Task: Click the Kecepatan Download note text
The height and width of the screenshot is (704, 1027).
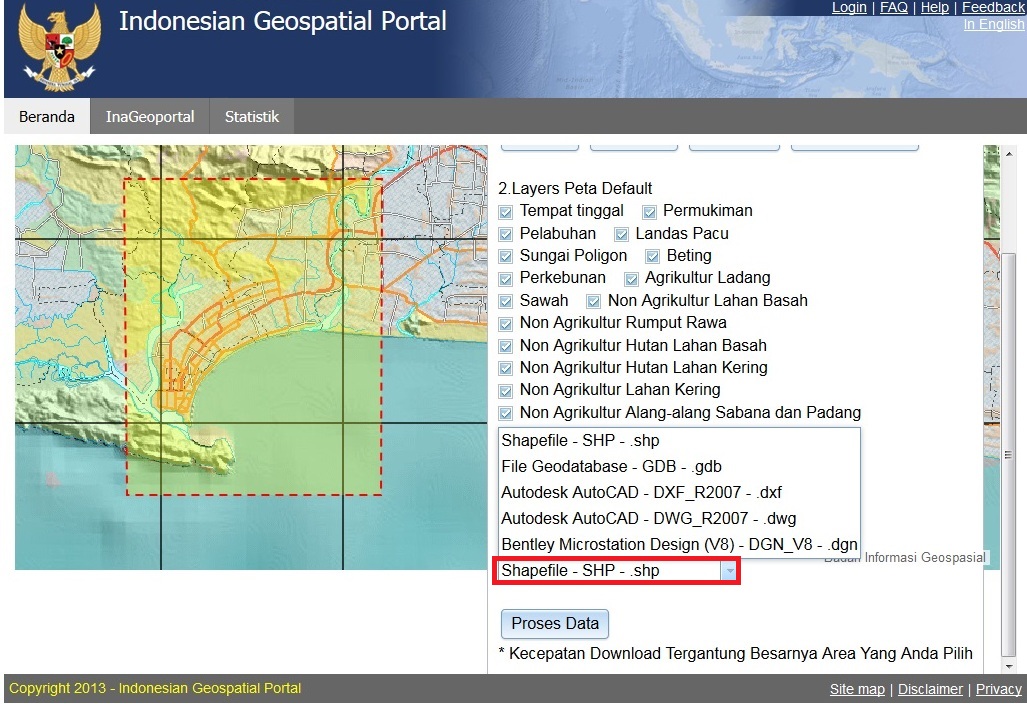Action: pos(736,654)
